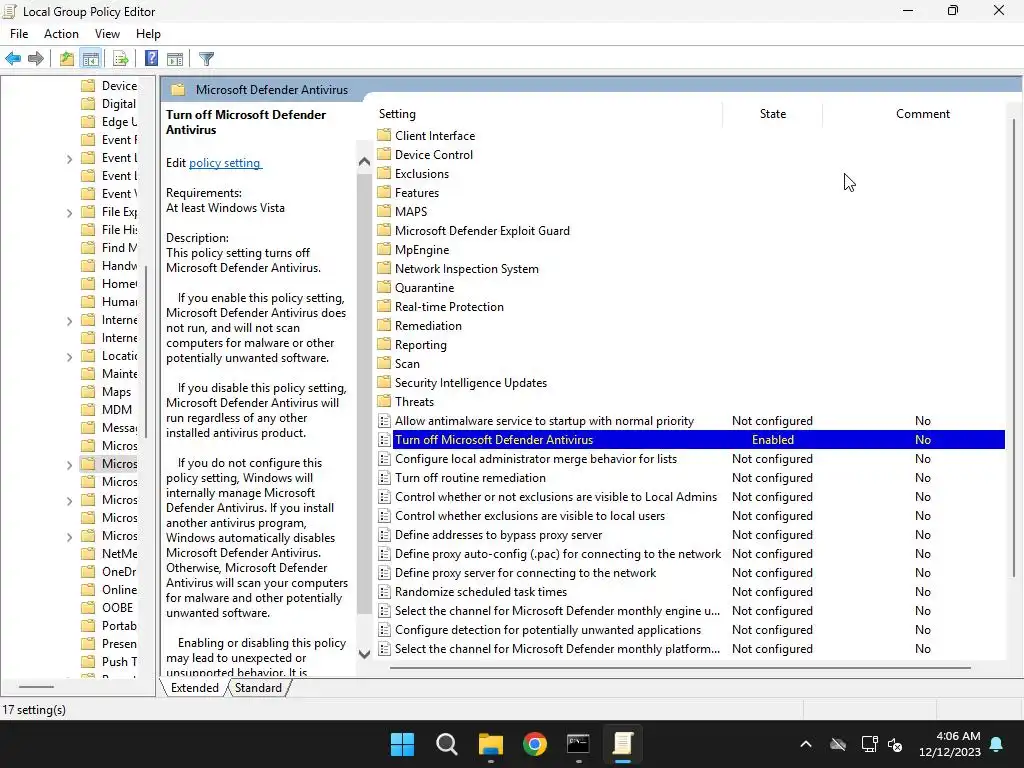The height and width of the screenshot is (768, 1024).
Task: Click the Back arrow toolbar icon
Action: 13,59
